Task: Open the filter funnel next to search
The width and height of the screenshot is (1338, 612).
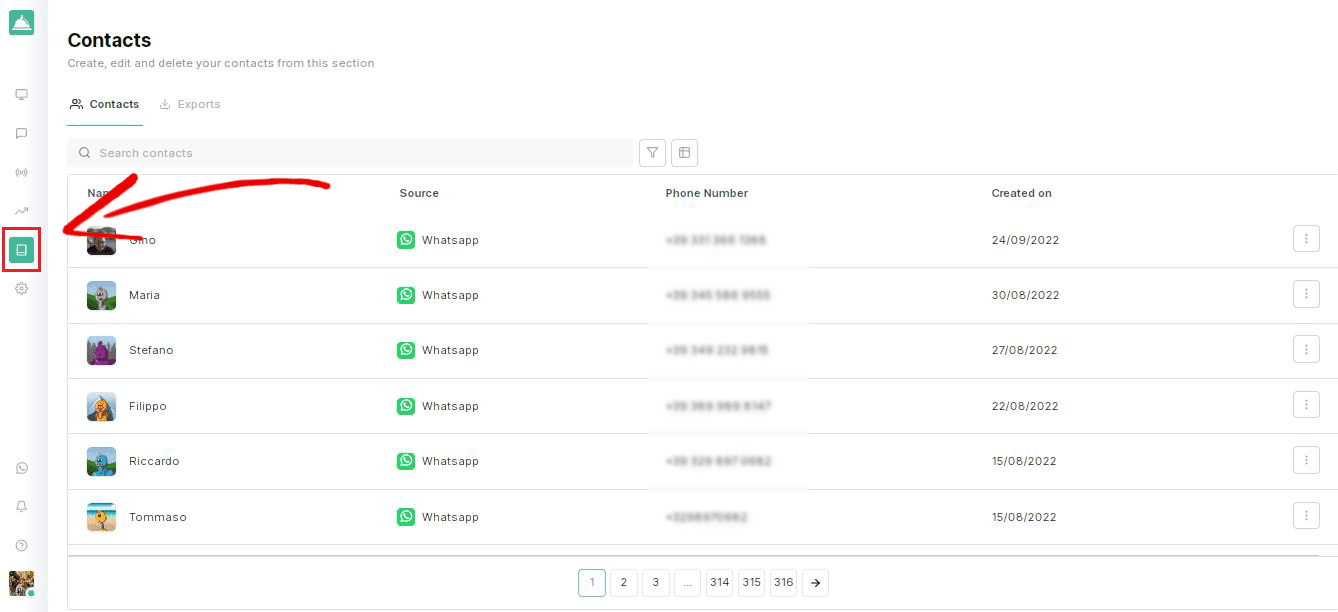Action: (652, 153)
